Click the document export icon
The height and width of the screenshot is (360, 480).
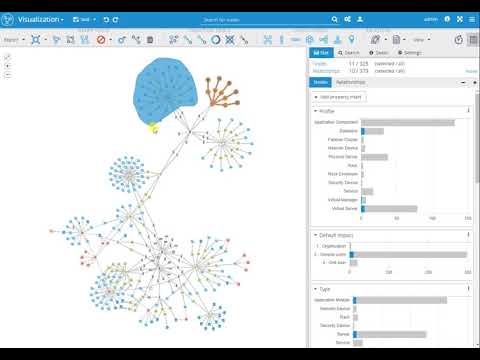(396, 40)
